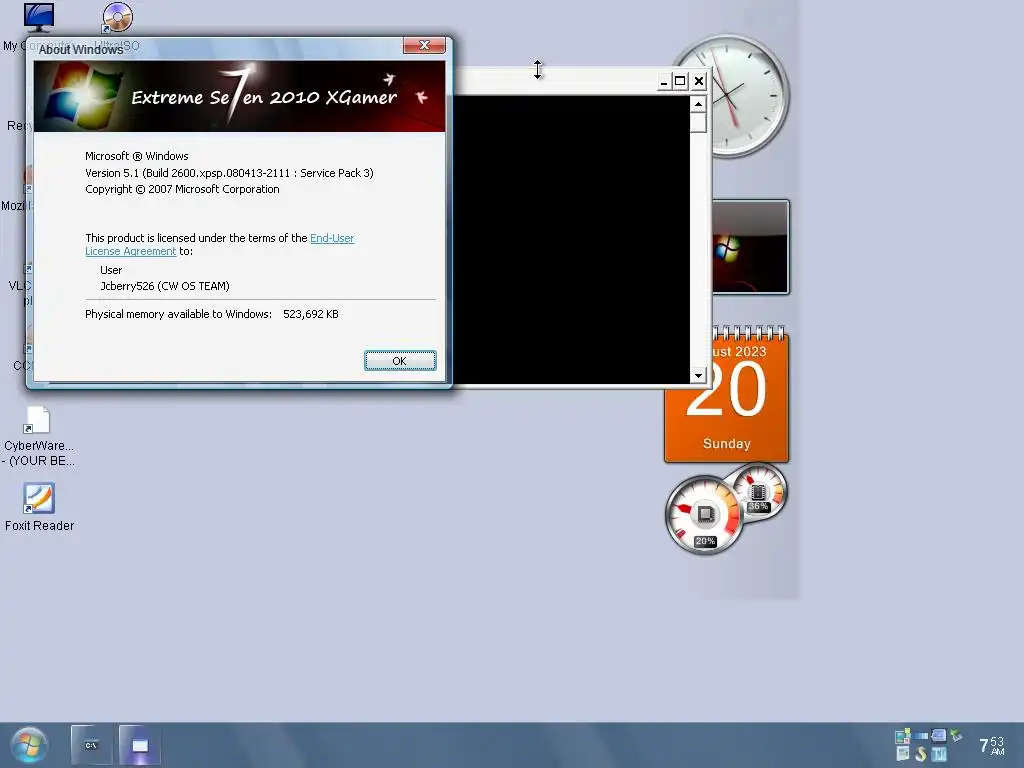
Task: Click the console window scrollbar thumb
Action: pos(698,123)
